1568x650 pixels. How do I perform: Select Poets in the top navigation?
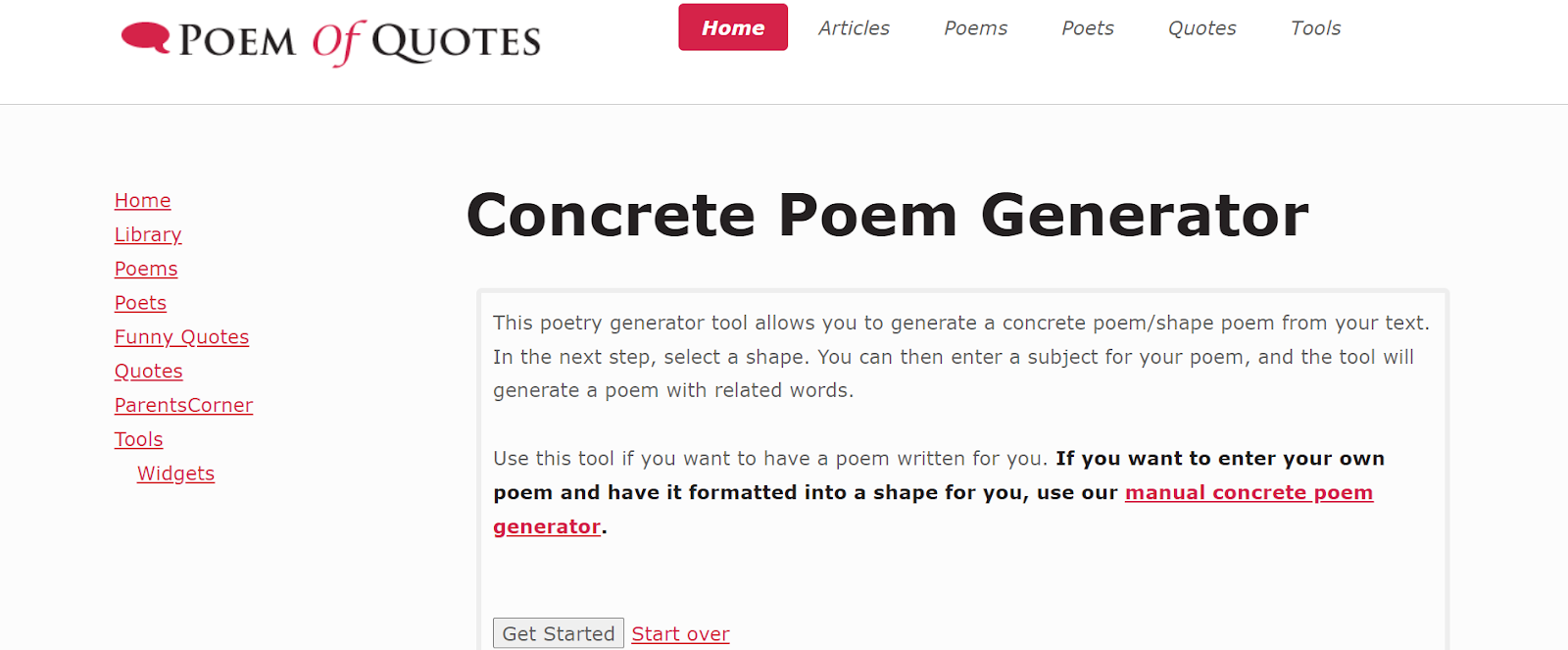point(1088,28)
